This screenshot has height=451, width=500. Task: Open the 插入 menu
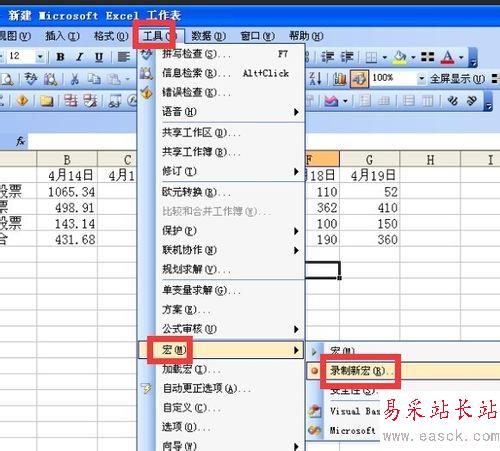coord(62,36)
